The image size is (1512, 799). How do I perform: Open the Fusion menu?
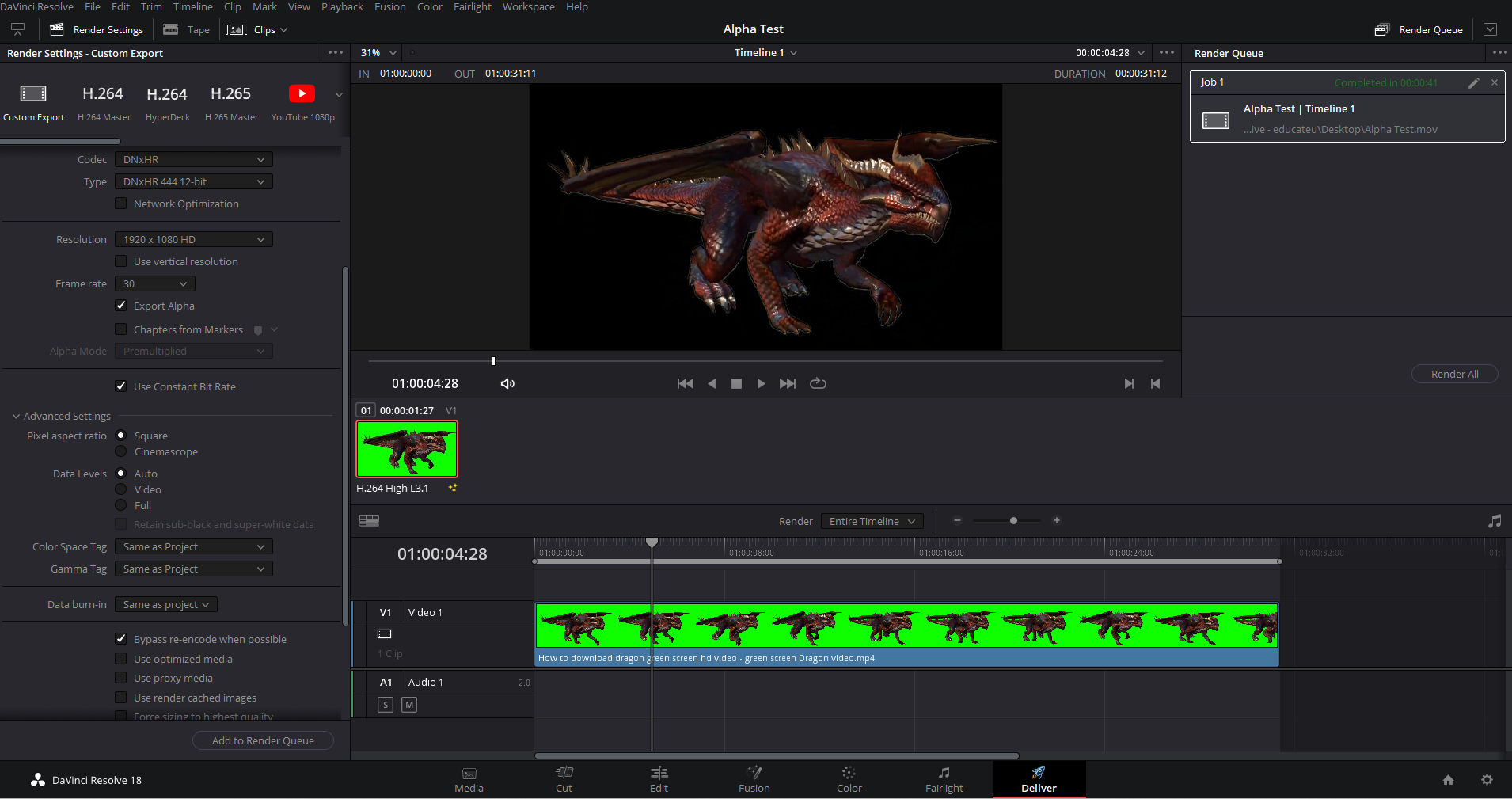point(389,6)
